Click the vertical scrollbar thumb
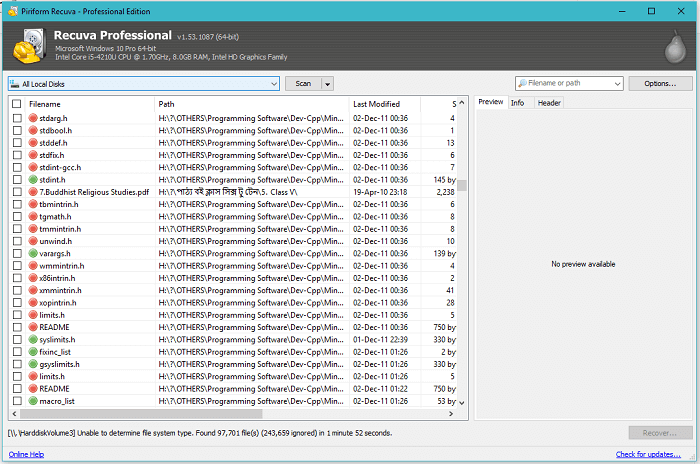Image resolution: width=700 pixels, height=464 pixels. (462, 185)
